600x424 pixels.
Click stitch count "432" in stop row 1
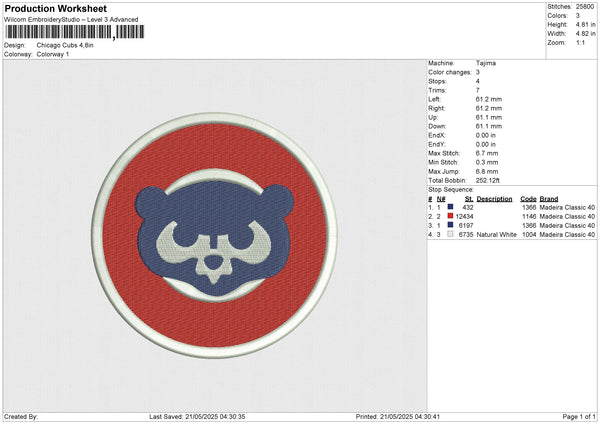[x=468, y=207]
